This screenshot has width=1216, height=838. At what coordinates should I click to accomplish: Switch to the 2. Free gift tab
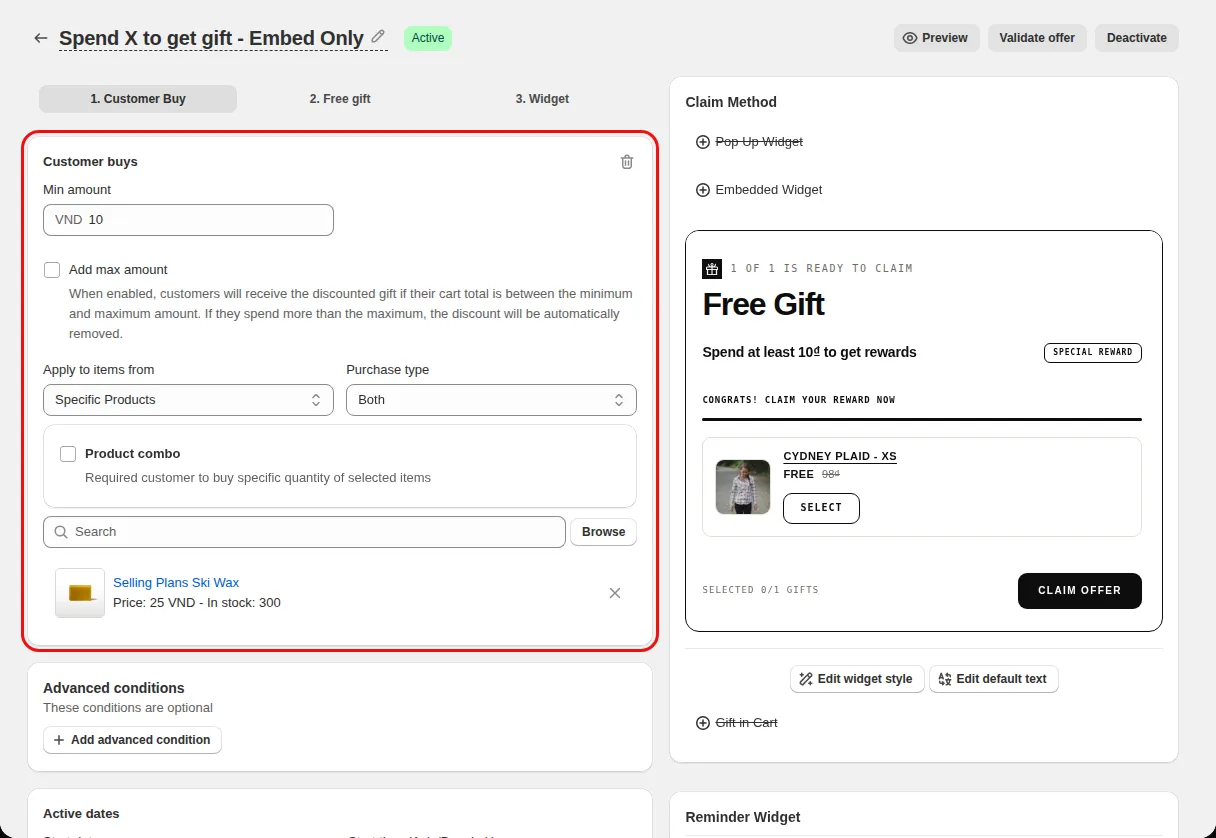tap(340, 99)
